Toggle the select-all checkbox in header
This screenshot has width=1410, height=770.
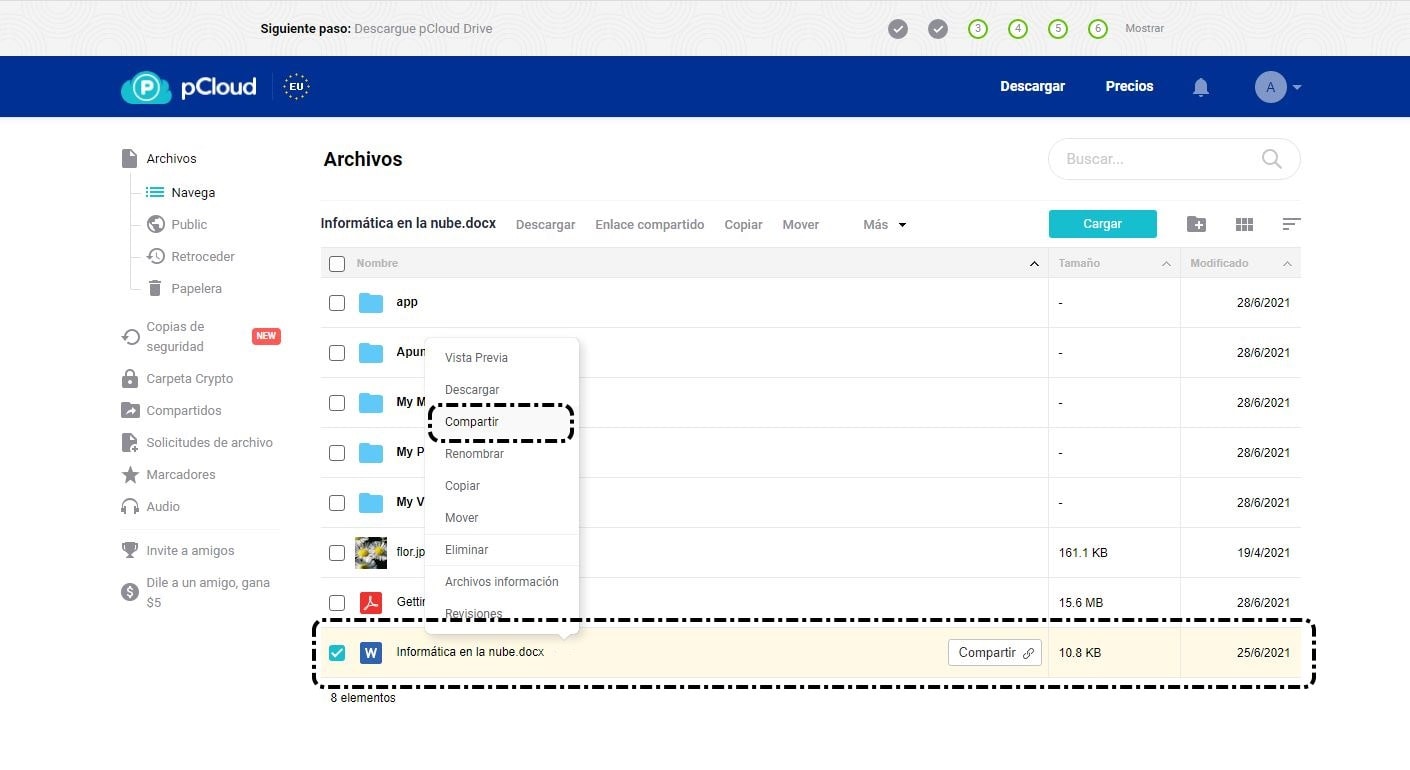337,264
